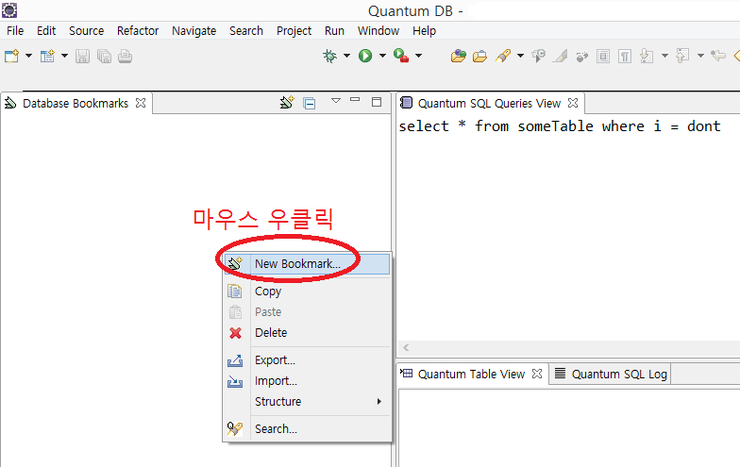Click the left arrow of the horizontal scrollbar
This screenshot has width=740, height=467.
coord(406,347)
